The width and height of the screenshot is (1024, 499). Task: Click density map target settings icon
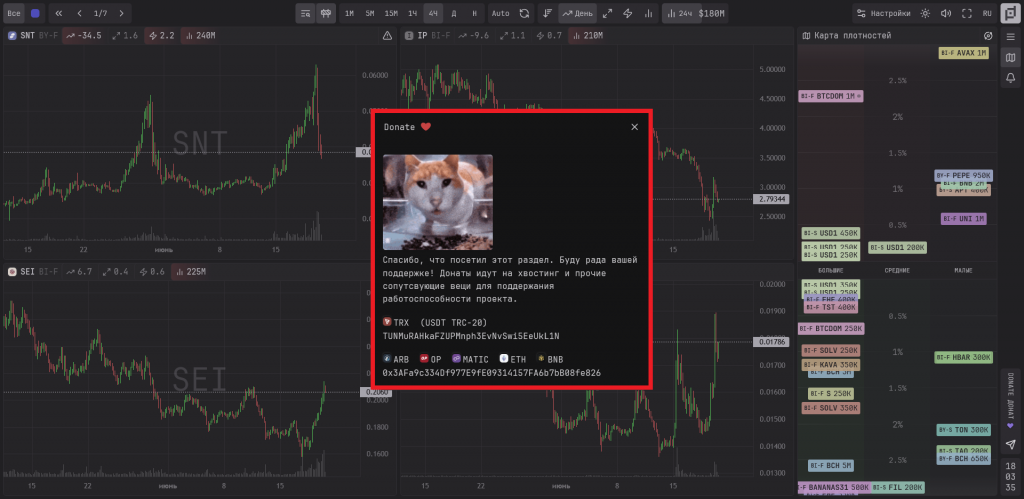tap(987, 36)
